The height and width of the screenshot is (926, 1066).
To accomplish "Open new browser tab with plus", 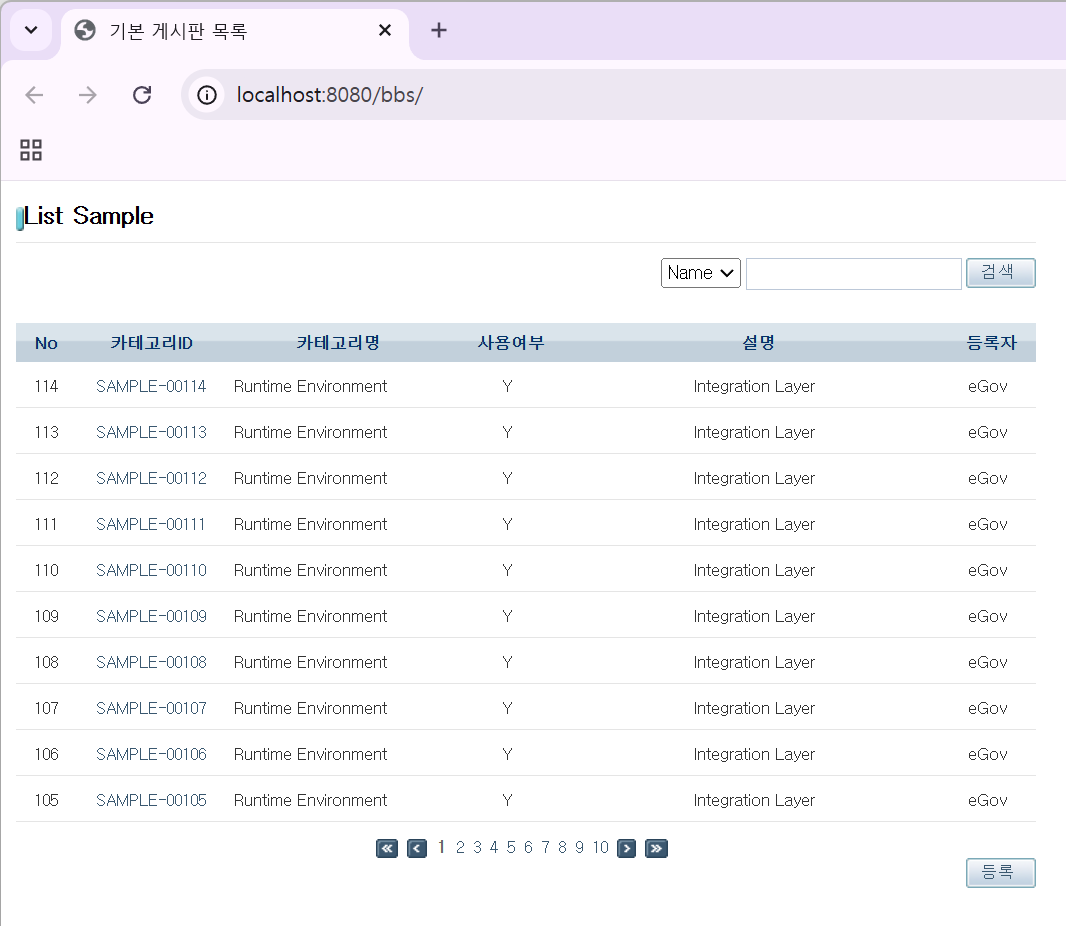I will 438,30.
